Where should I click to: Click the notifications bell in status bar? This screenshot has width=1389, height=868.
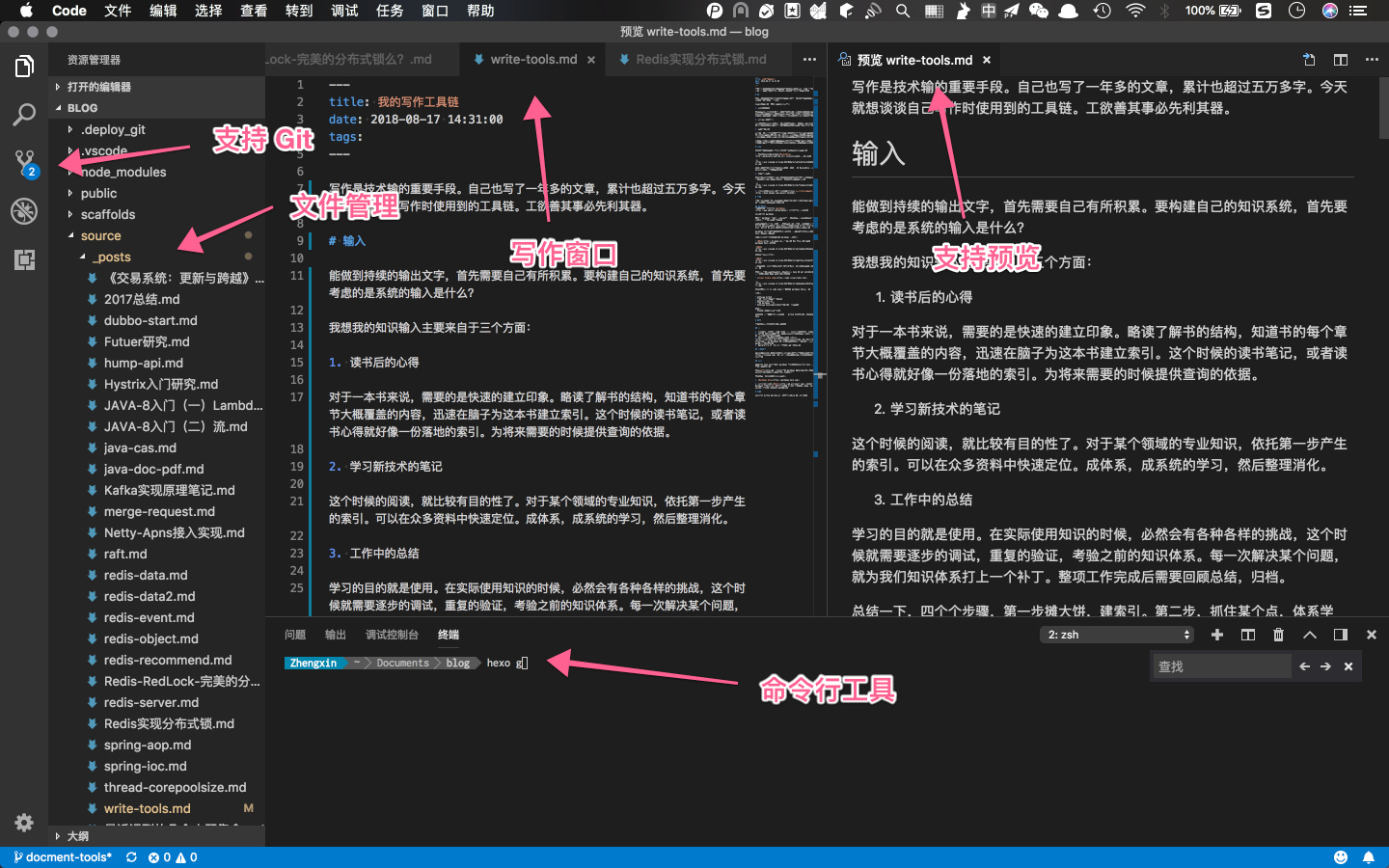1368,857
